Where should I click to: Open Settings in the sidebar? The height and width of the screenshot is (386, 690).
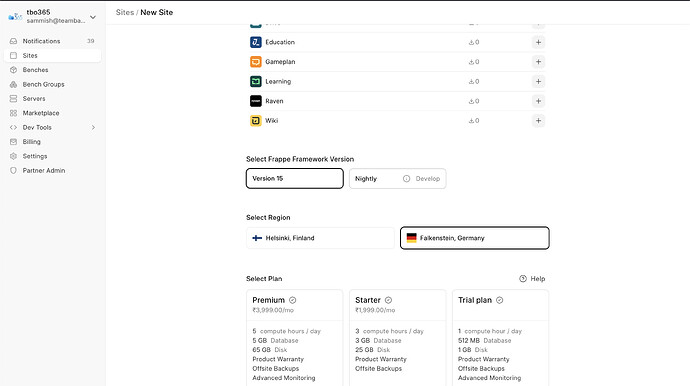[52, 156]
